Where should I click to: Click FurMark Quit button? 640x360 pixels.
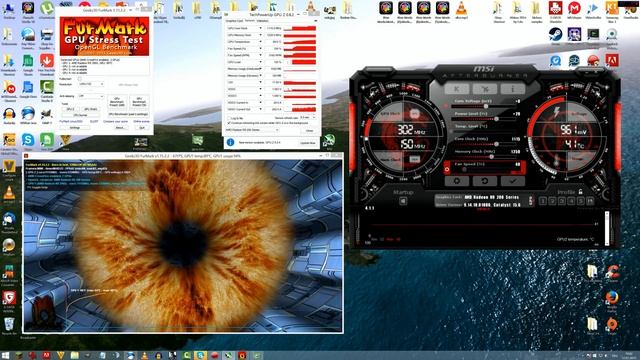click(142, 128)
